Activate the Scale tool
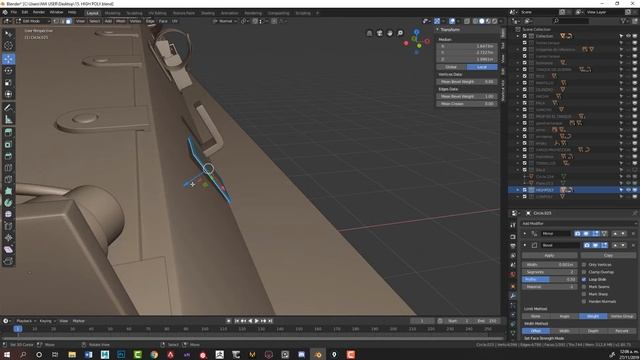This screenshot has height=360, width=640. (x=8, y=82)
